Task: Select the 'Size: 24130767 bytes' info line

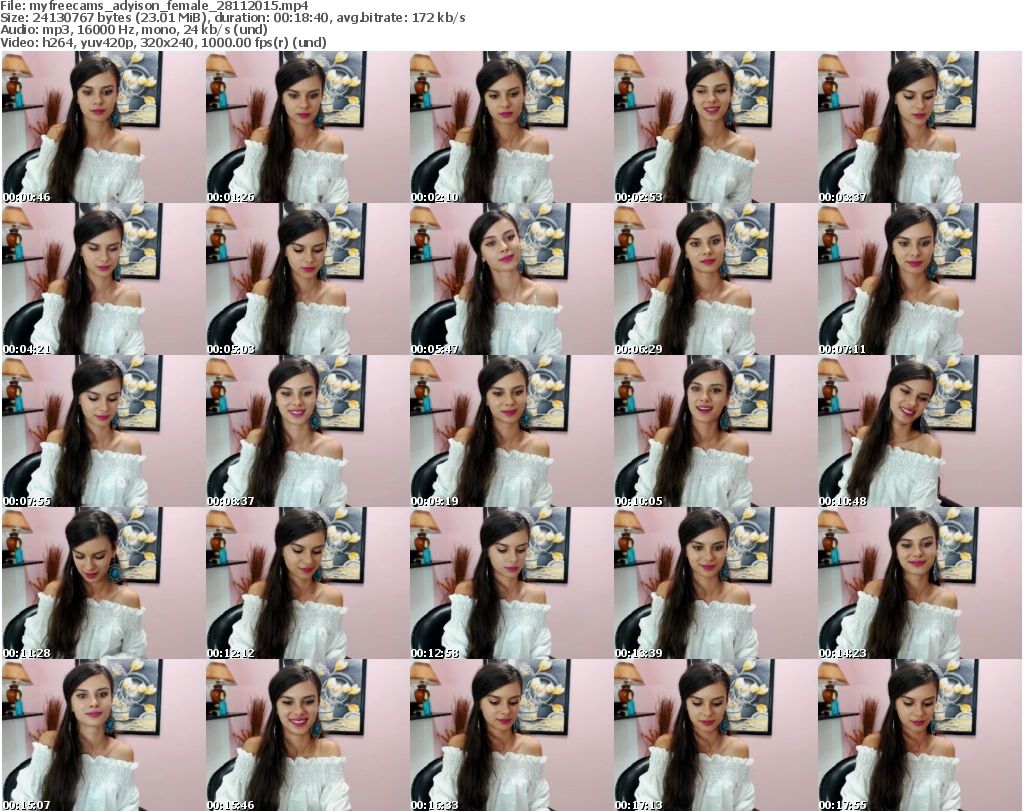Action: [x=232, y=18]
